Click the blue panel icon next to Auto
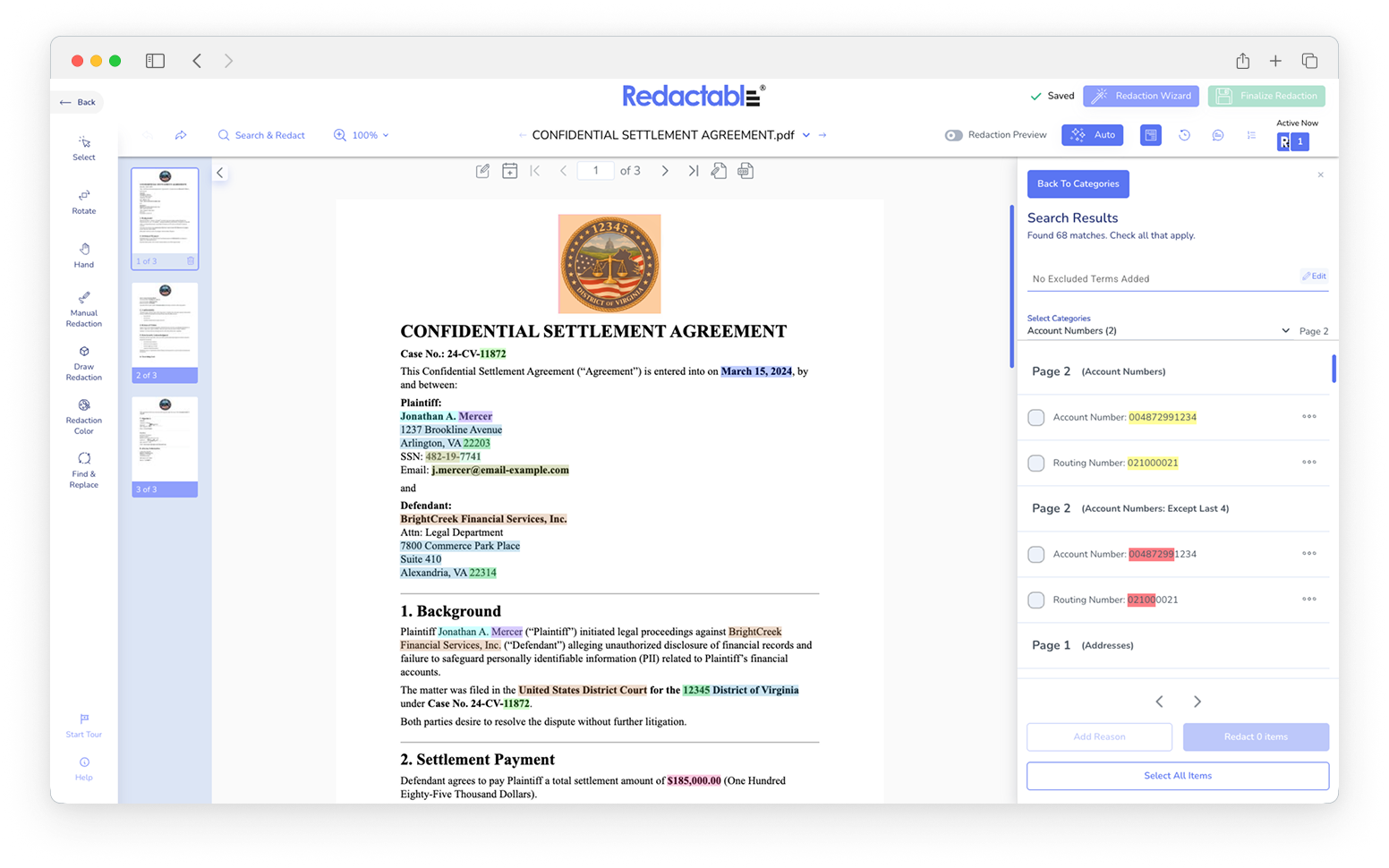 (1151, 135)
